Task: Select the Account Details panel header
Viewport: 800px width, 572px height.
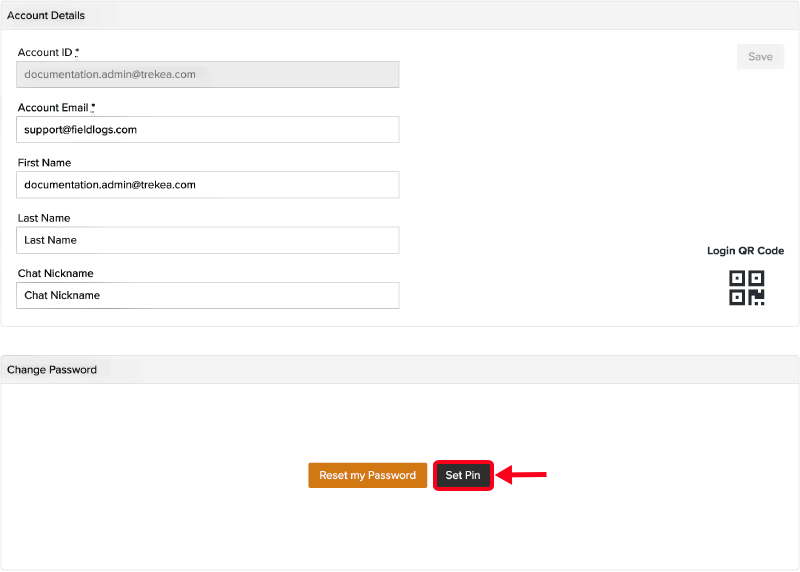Action: [46, 16]
